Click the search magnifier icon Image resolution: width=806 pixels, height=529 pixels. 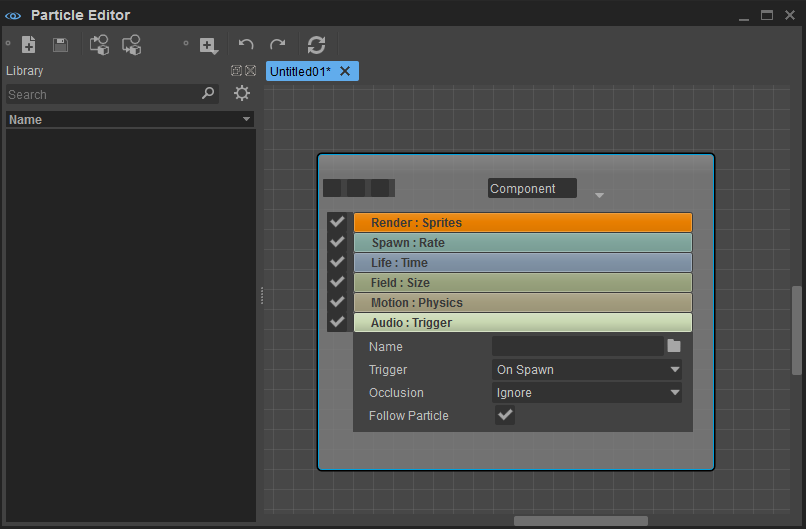208,93
